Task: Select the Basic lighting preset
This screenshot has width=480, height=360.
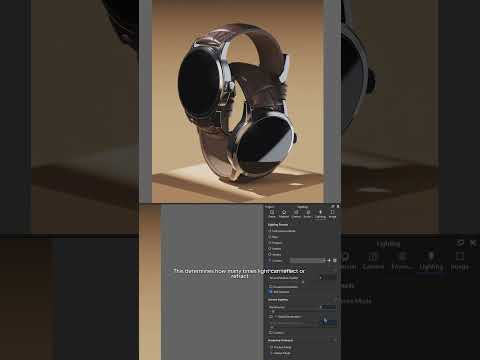Action: coord(270,237)
